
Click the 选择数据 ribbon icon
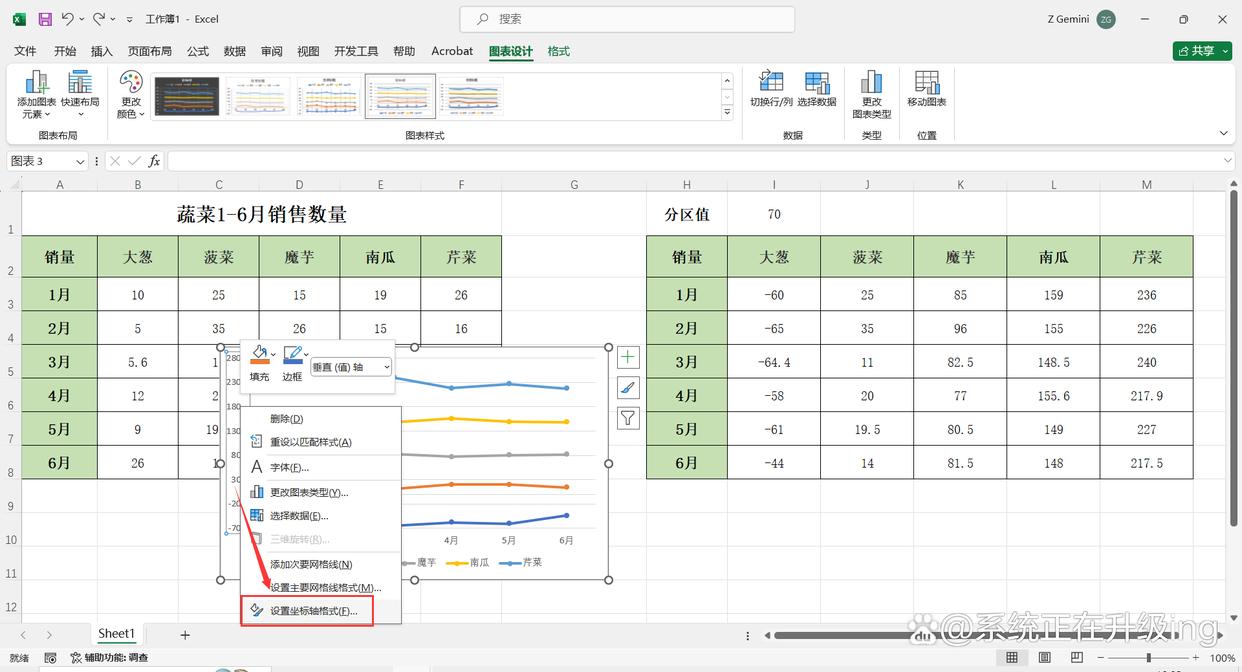817,89
